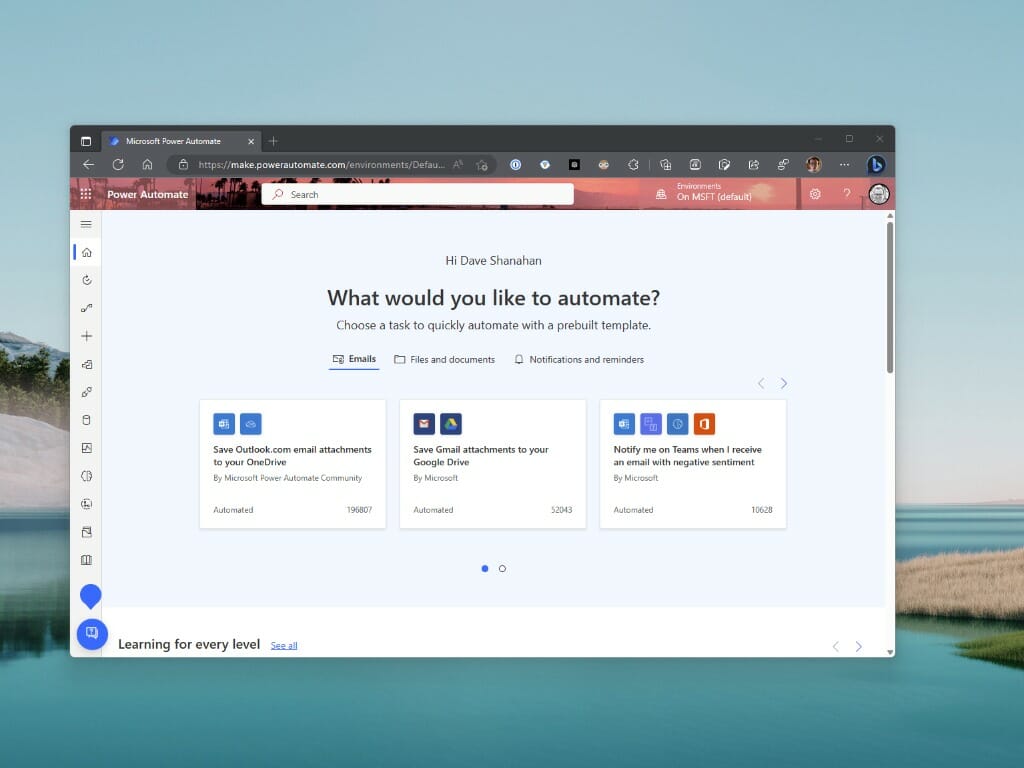Open Process advisor icon in the sidebar

(x=87, y=504)
